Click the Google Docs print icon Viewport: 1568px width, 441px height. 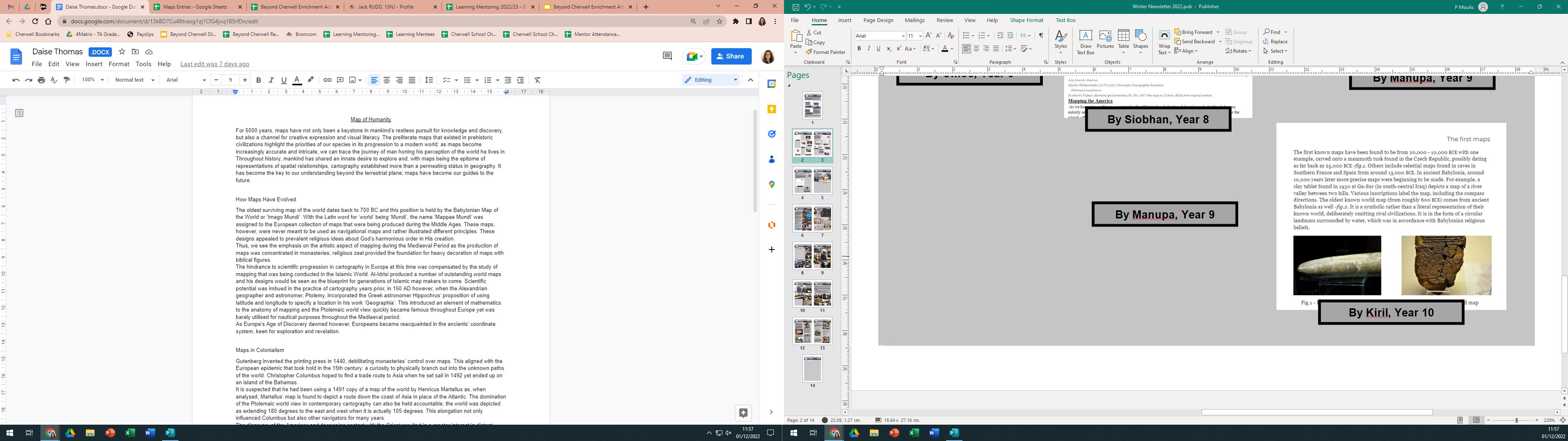(x=41, y=80)
